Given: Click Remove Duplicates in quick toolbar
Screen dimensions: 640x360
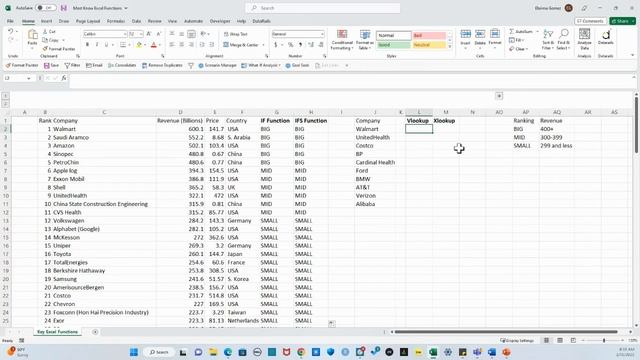Looking at the screenshot, I should click(x=162, y=65).
